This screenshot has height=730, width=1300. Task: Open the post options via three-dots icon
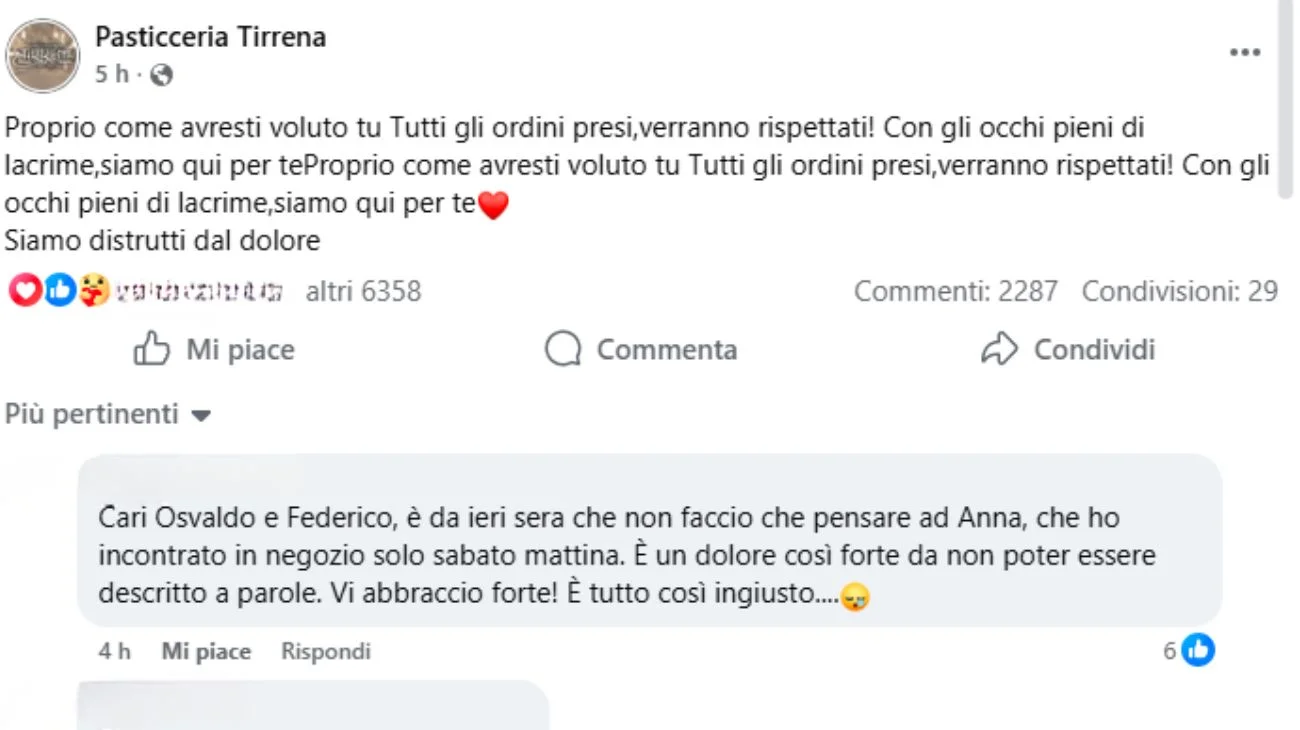[x=1244, y=52]
